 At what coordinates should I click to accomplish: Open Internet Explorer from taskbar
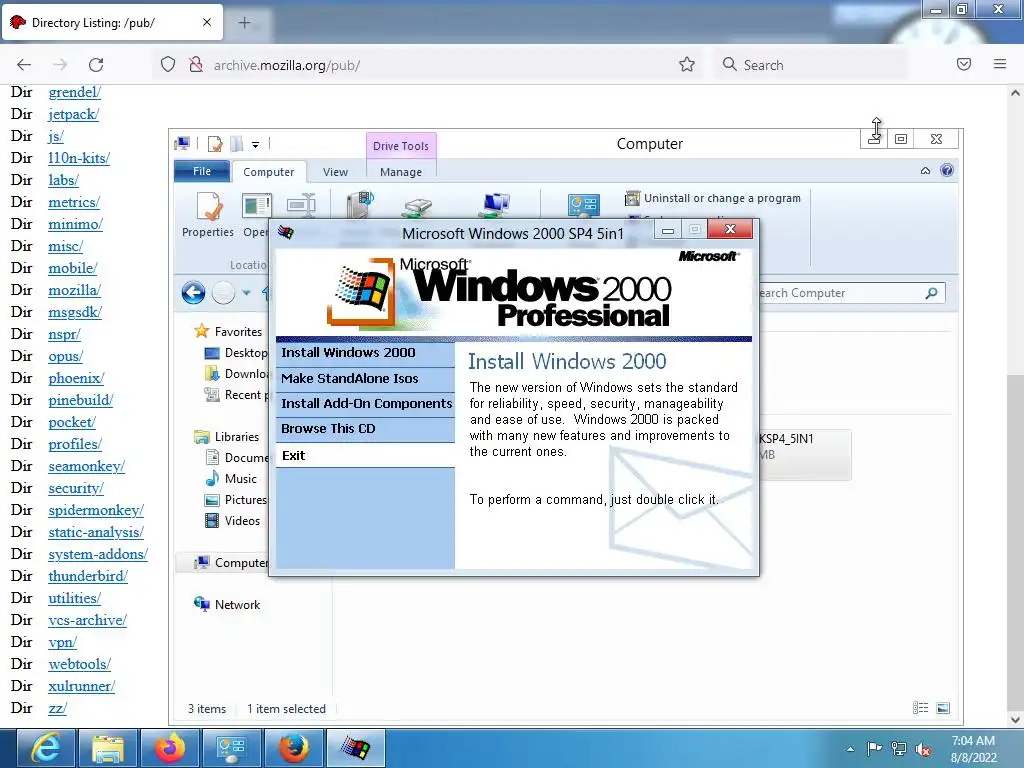pos(46,748)
